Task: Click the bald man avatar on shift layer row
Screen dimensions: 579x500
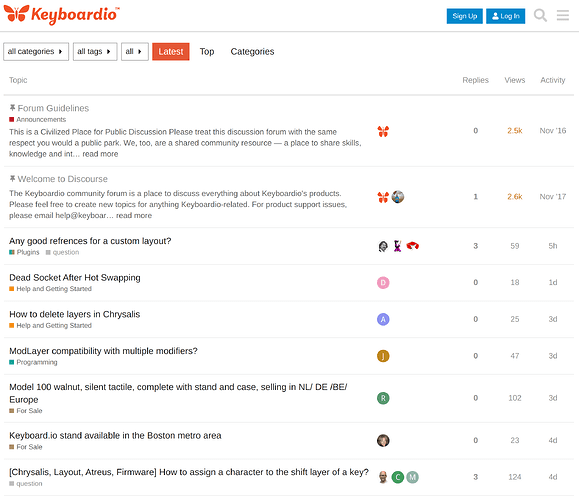Action: (383, 477)
